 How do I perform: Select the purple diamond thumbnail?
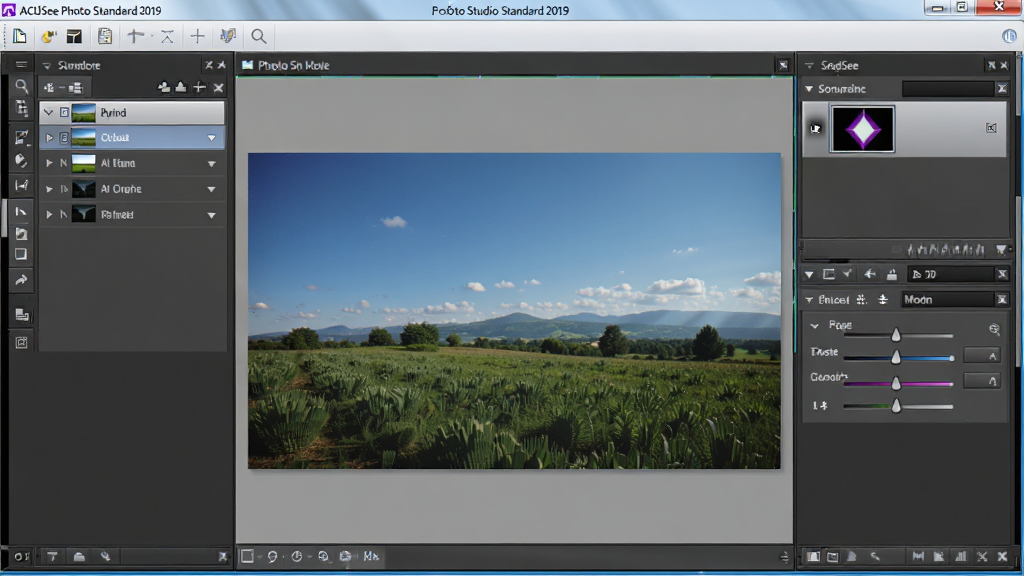[x=862, y=129]
